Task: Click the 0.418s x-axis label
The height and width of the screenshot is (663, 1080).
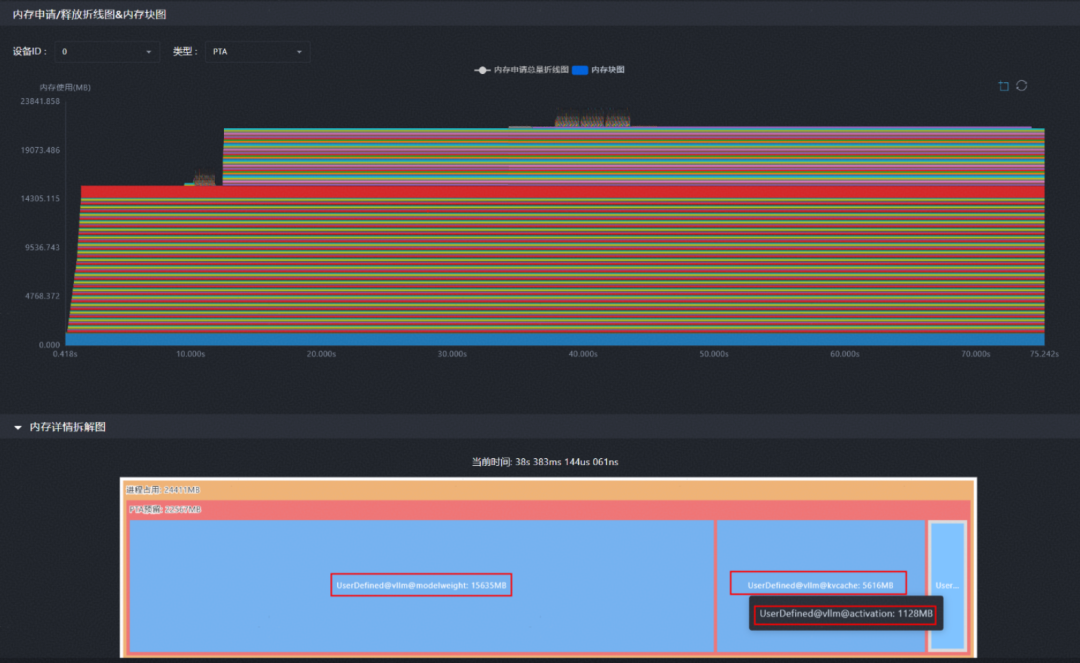Action: pos(65,354)
